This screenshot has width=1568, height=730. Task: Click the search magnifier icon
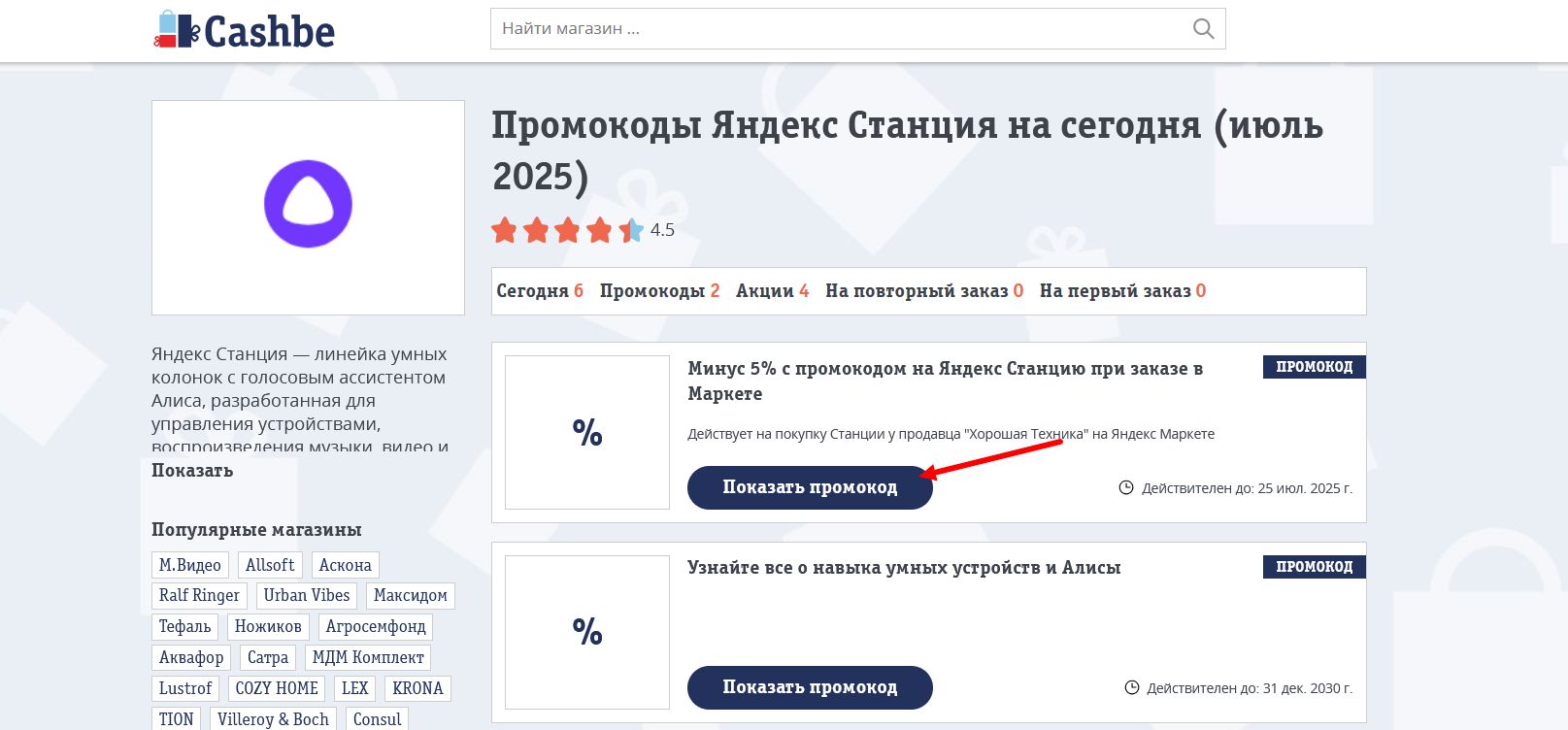(x=1203, y=29)
